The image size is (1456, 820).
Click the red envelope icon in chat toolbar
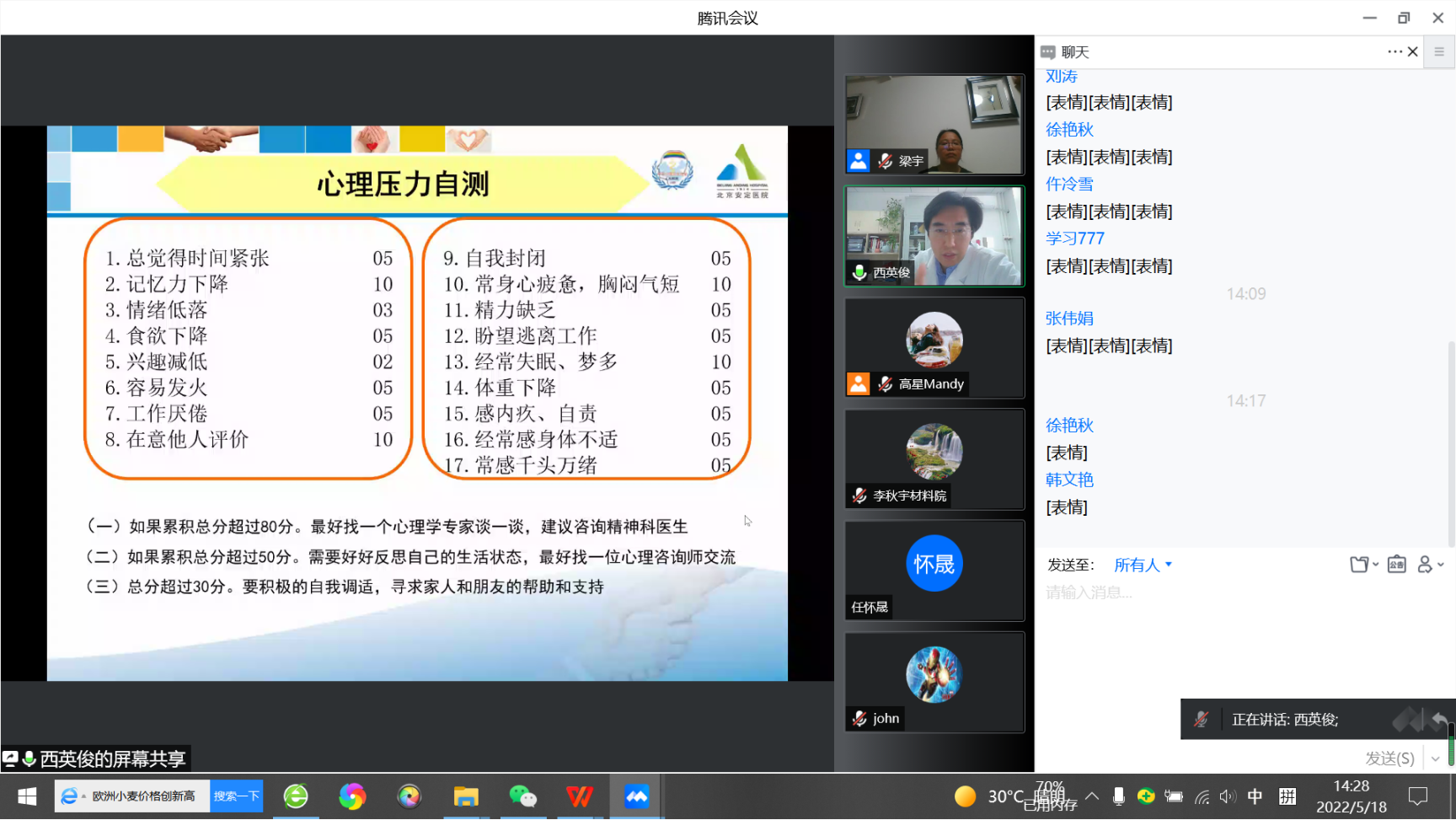pyautogui.click(x=1396, y=565)
